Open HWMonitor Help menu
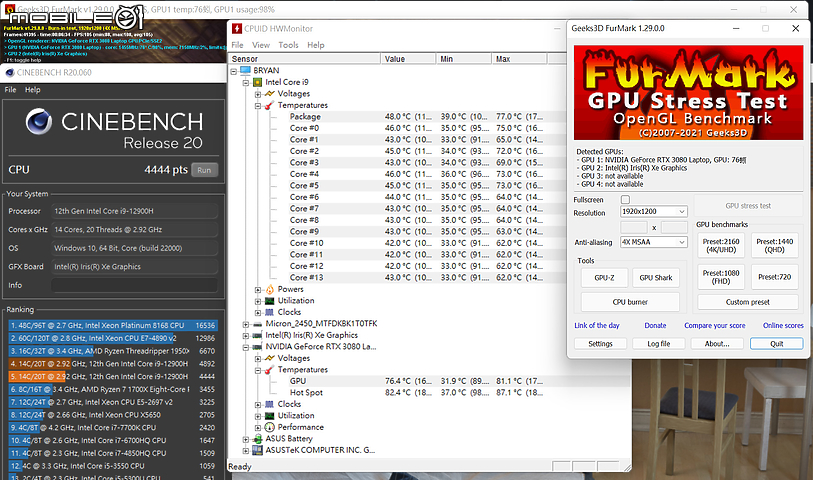 [x=315, y=45]
